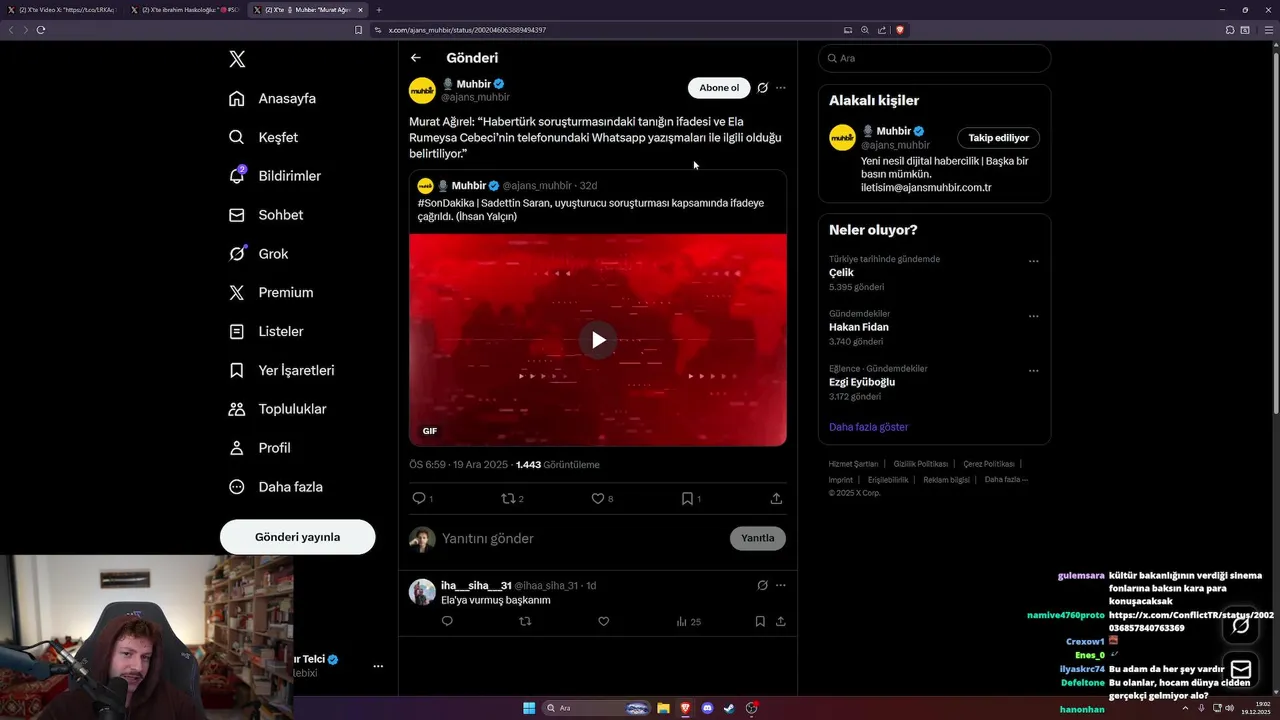Open options for the Ezgi Eyüboğlu trend
The width and height of the screenshot is (1280, 720).
[1033, 371]
